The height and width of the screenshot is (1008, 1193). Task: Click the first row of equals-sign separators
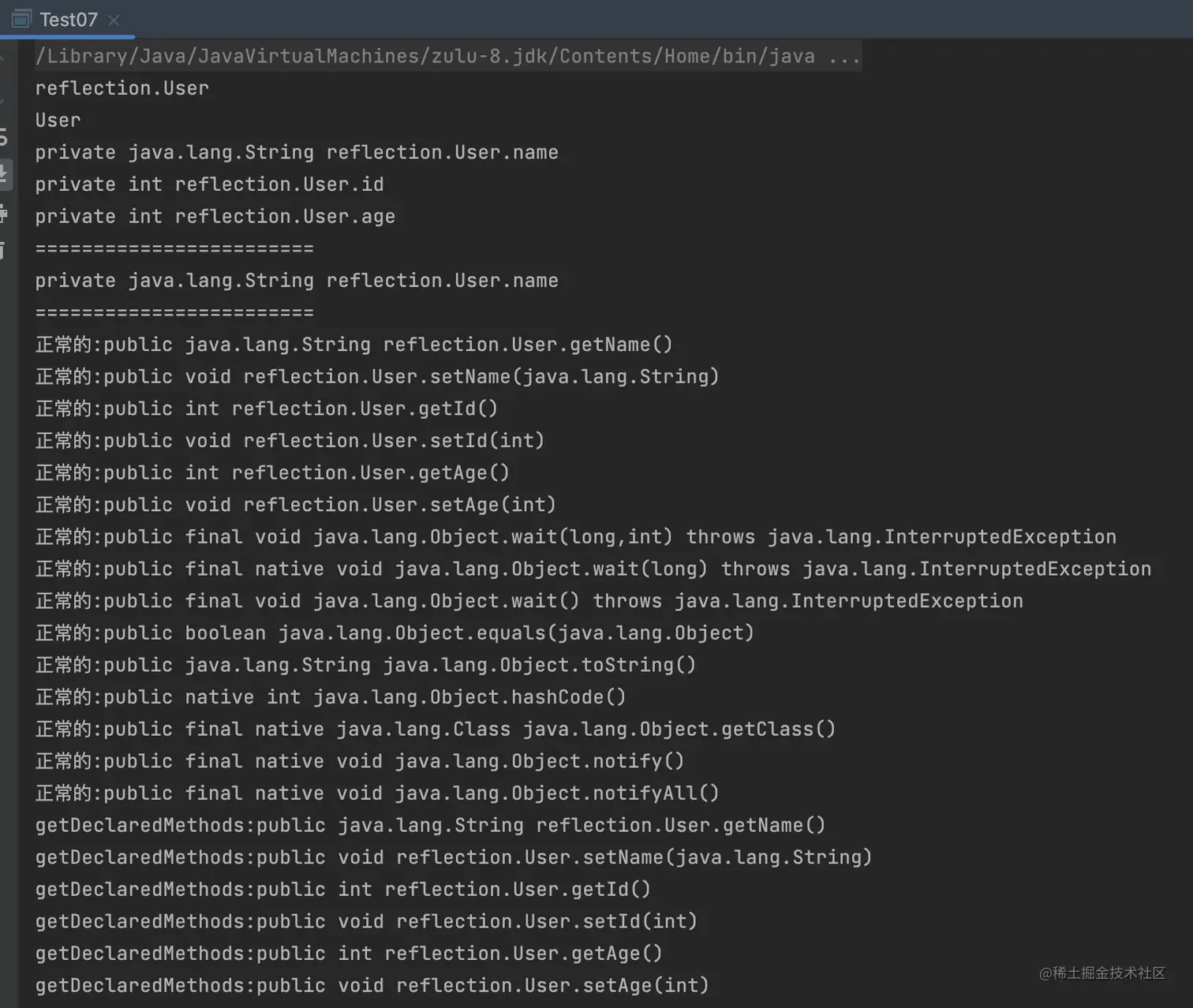click(174, 248)
